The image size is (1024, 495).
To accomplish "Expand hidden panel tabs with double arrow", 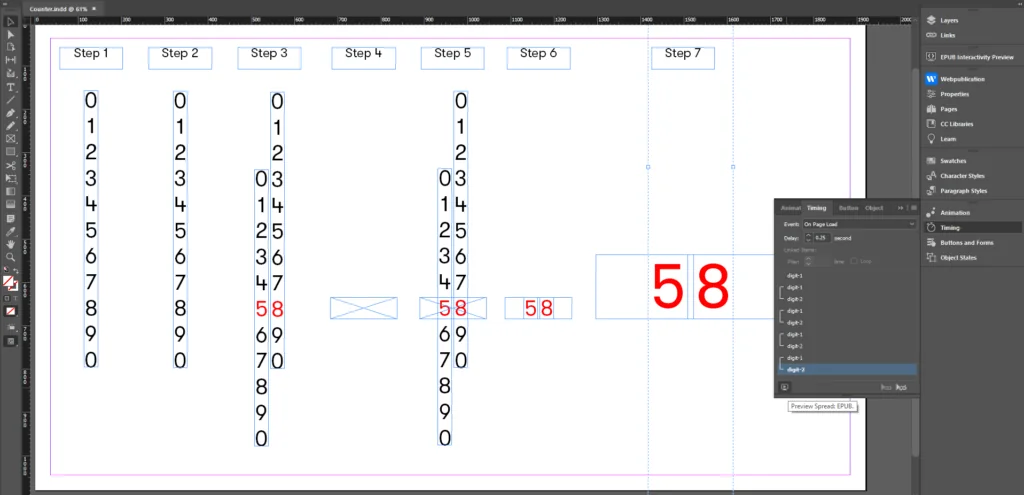I will (902, 208).
